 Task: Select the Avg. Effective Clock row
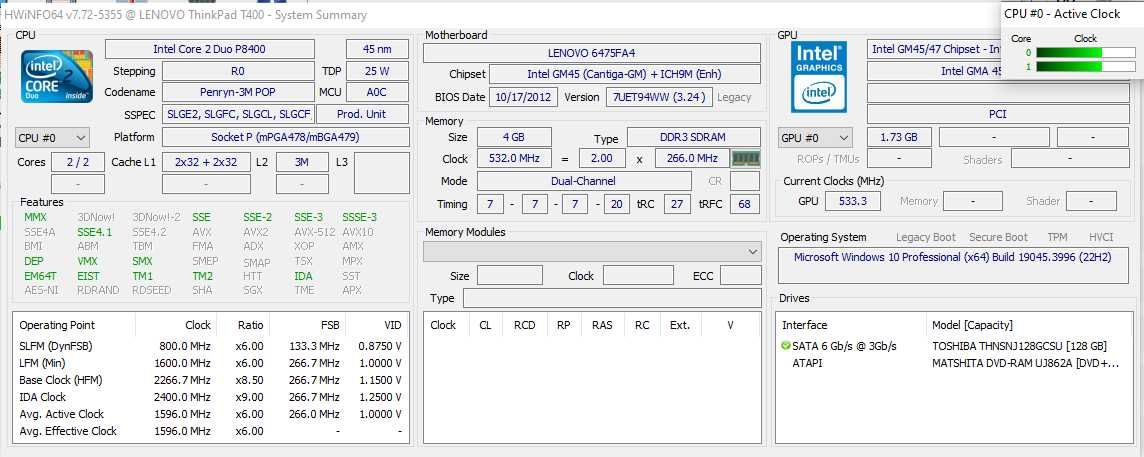click(211, 431)
